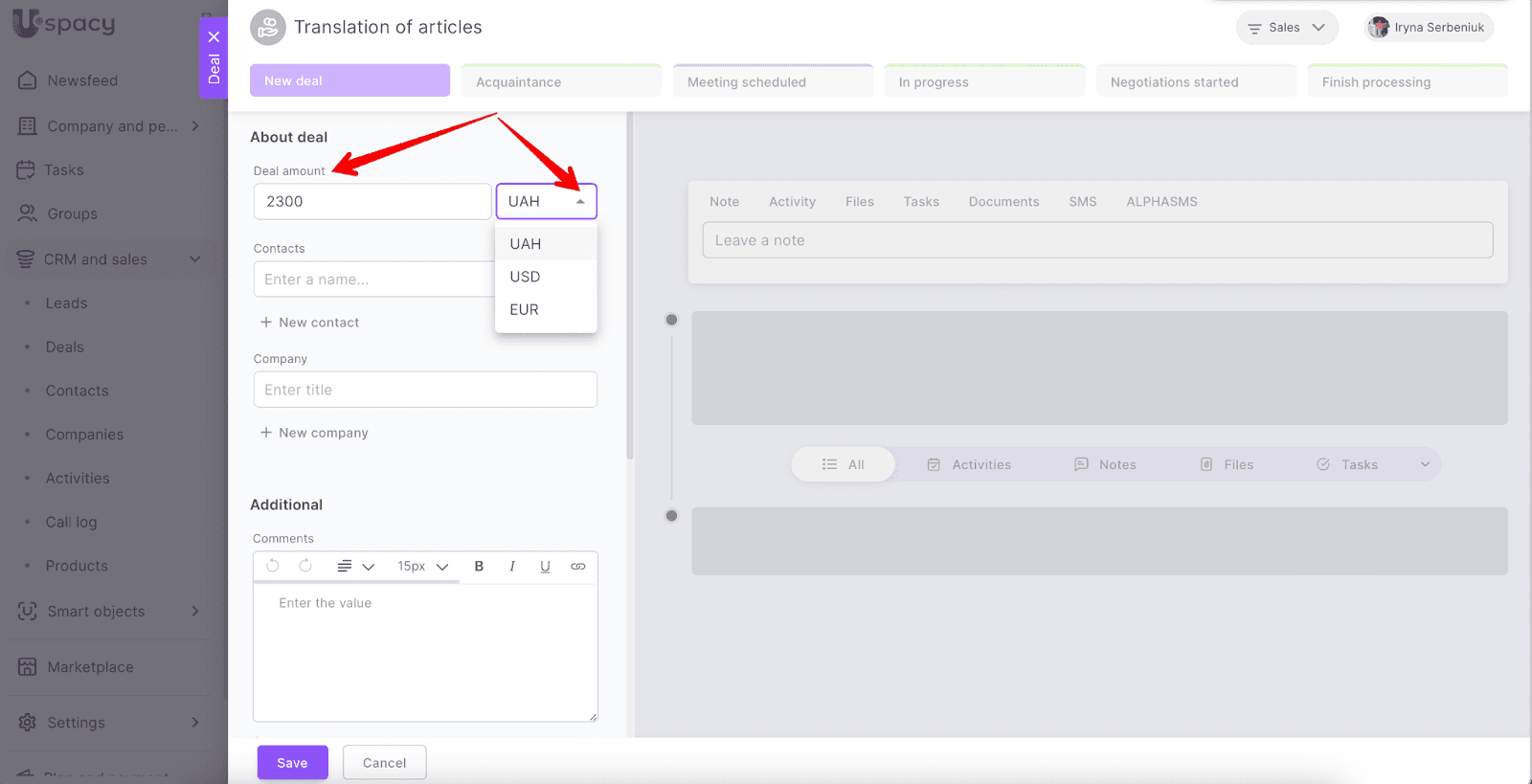Apply underline formatting in comments editor
This screenshot has width=1532, height=784.
tap(545, 567)
